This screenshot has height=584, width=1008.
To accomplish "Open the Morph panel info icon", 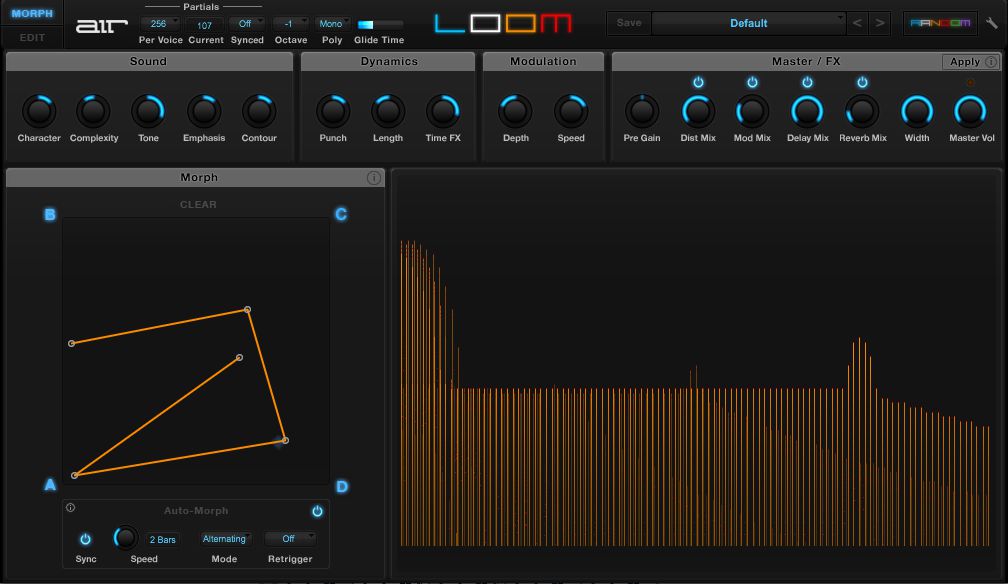I will (374, 178).
